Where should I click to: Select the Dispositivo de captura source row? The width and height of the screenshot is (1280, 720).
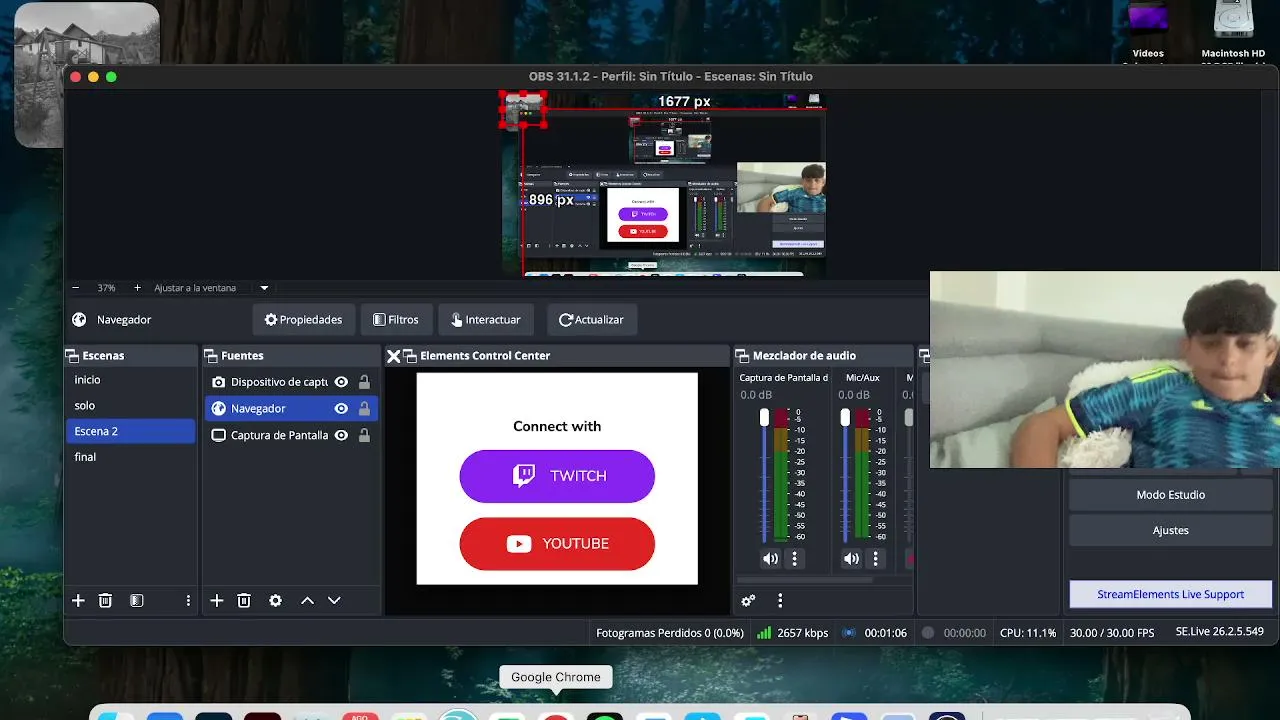pyautogui.click(x=291, y=382)
